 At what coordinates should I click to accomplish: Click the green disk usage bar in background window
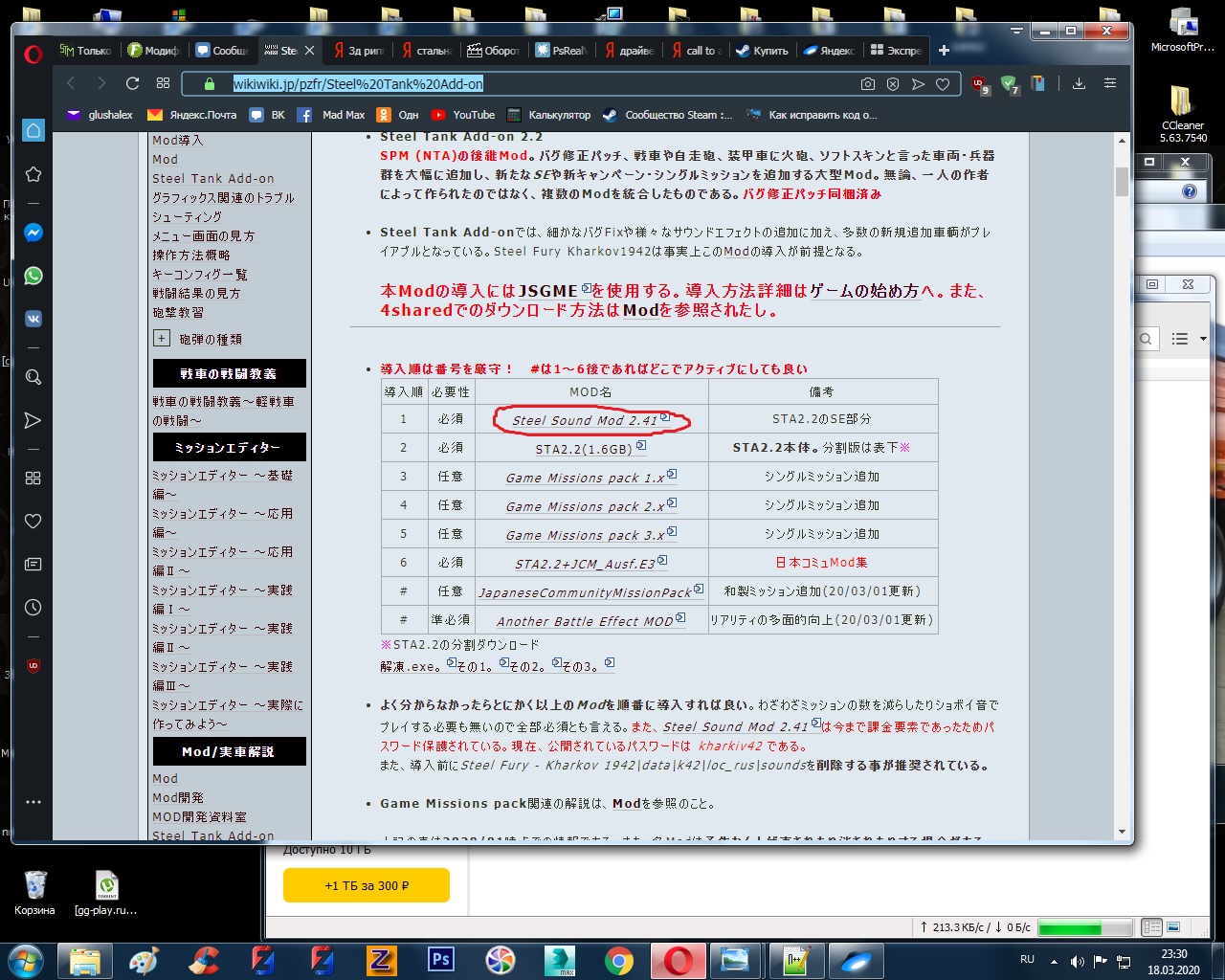coord(1085,927)
